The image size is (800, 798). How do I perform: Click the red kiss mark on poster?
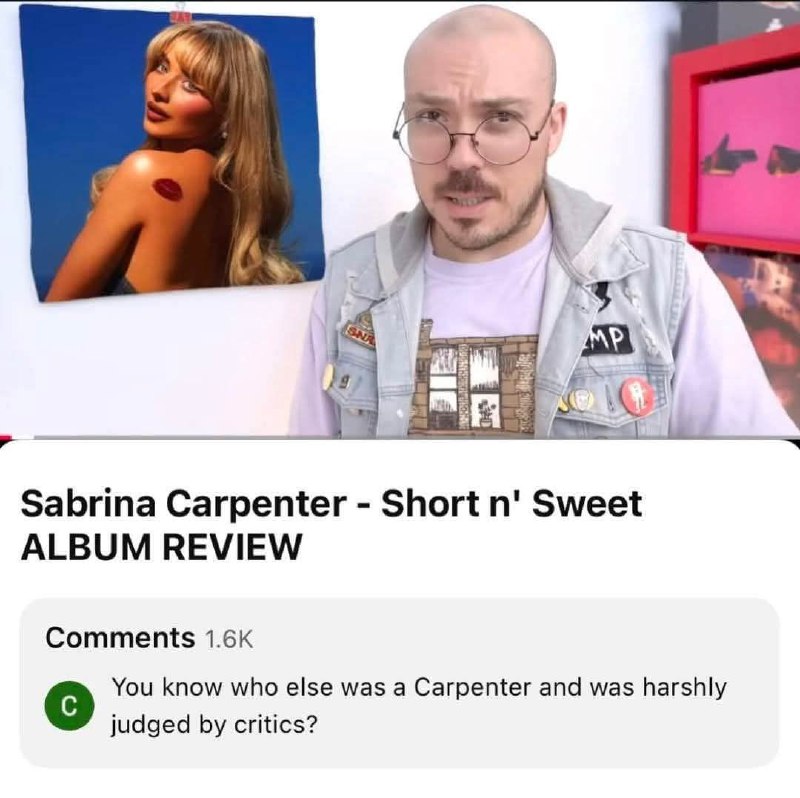[169, 189]
